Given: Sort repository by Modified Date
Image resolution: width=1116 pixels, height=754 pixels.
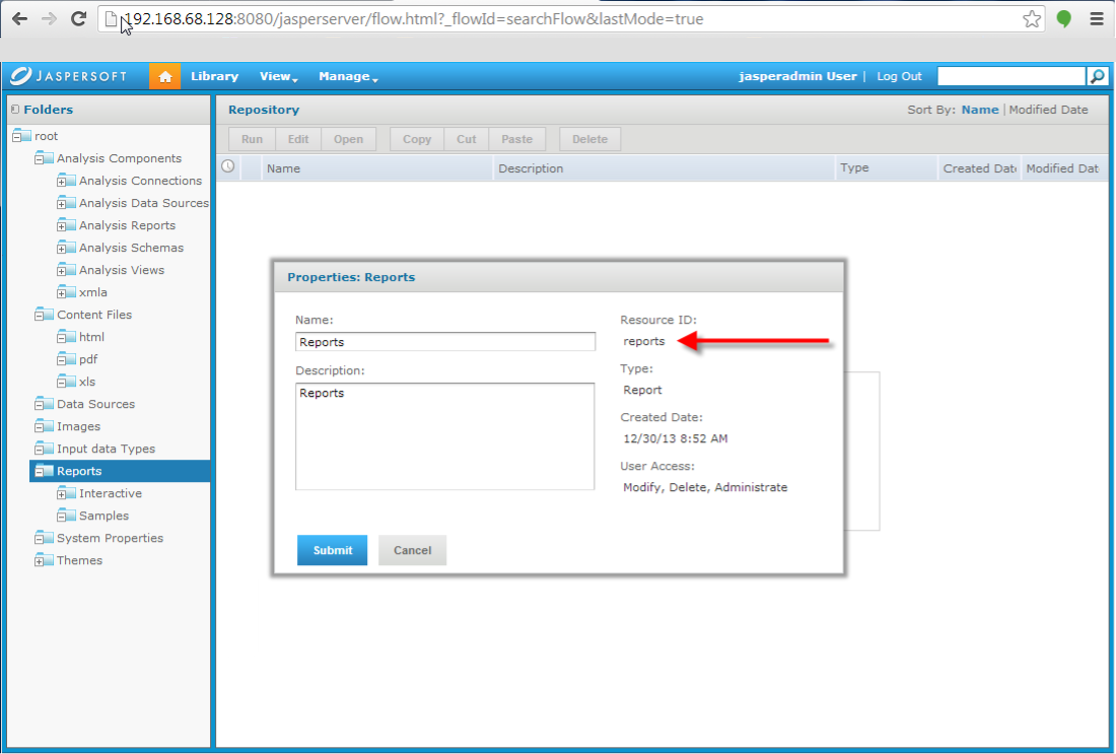Looking at the screenshot, I should tap(1048, 110).
